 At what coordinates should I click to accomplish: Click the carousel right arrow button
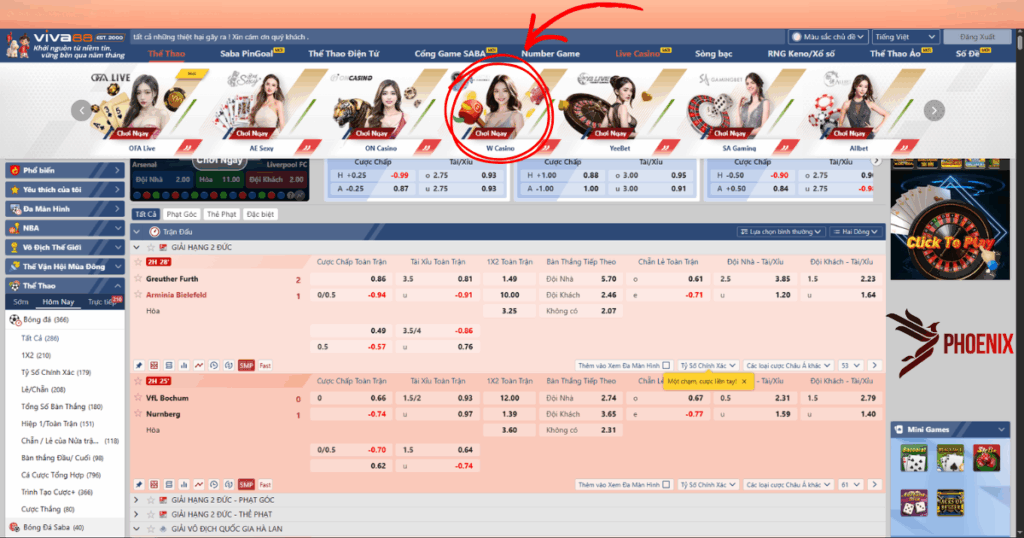tap(934, 111)
